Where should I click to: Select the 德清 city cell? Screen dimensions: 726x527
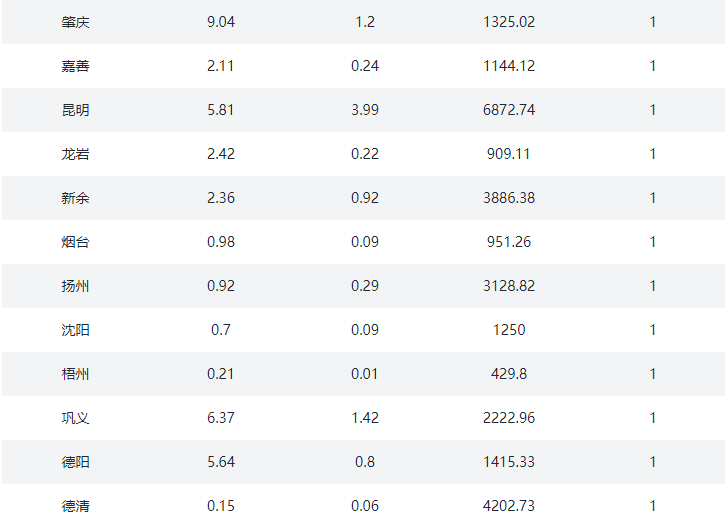[x=75, y=506]
